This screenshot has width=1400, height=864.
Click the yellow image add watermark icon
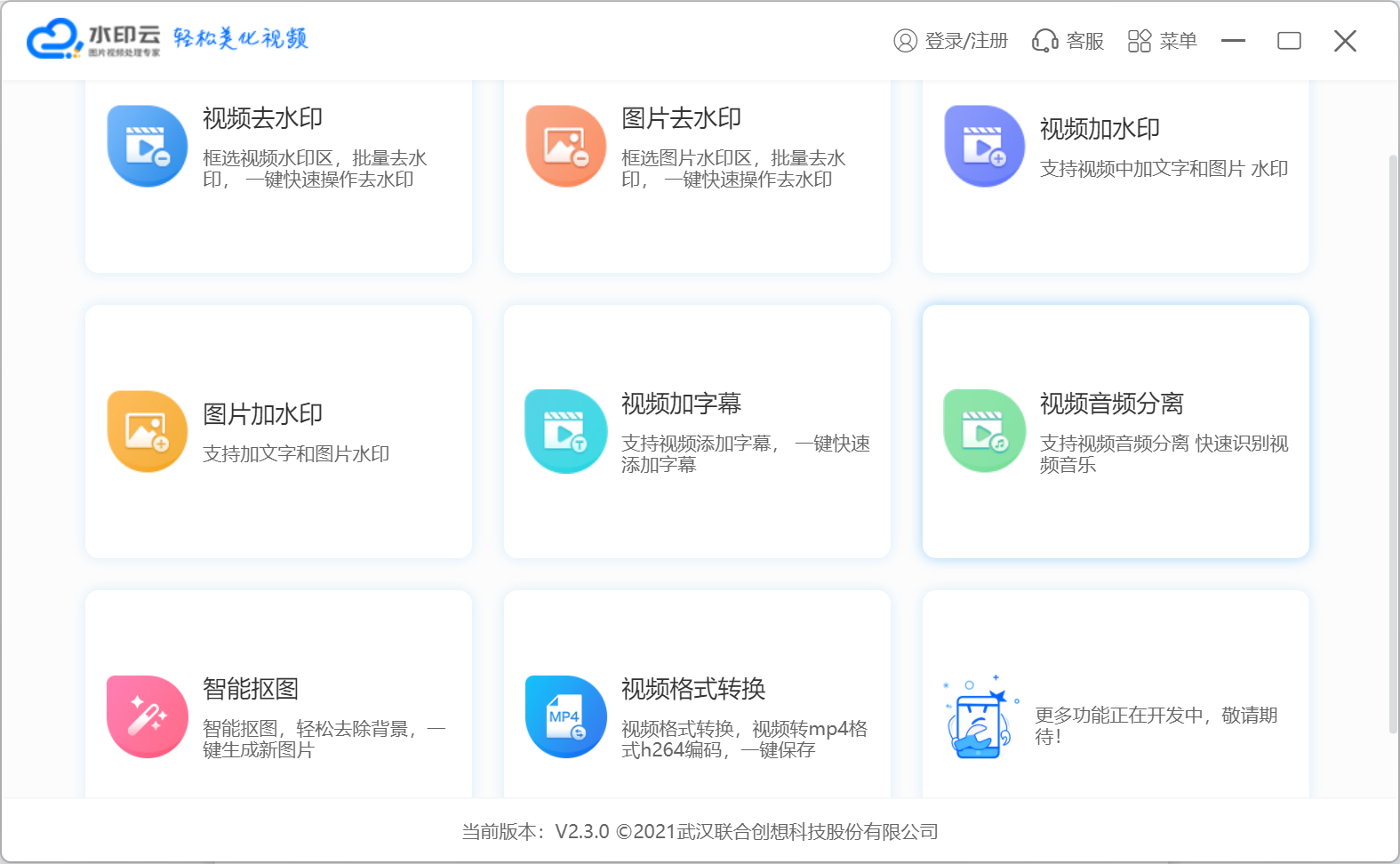click(147, 431)
